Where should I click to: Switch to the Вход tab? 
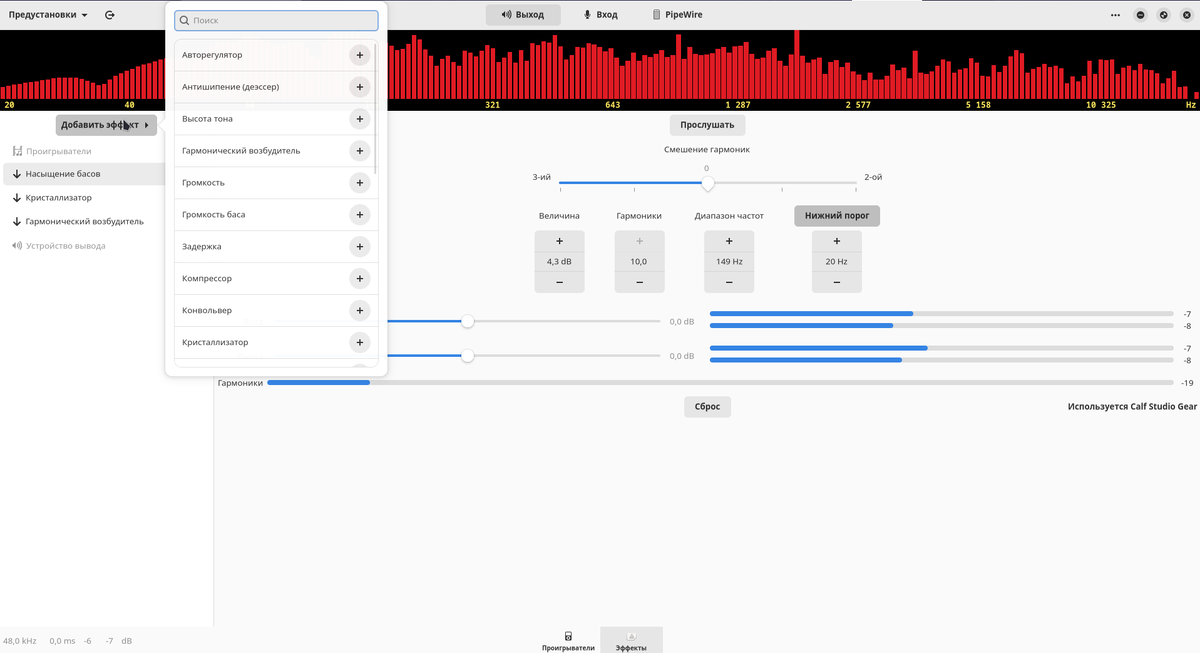[600, 15]
